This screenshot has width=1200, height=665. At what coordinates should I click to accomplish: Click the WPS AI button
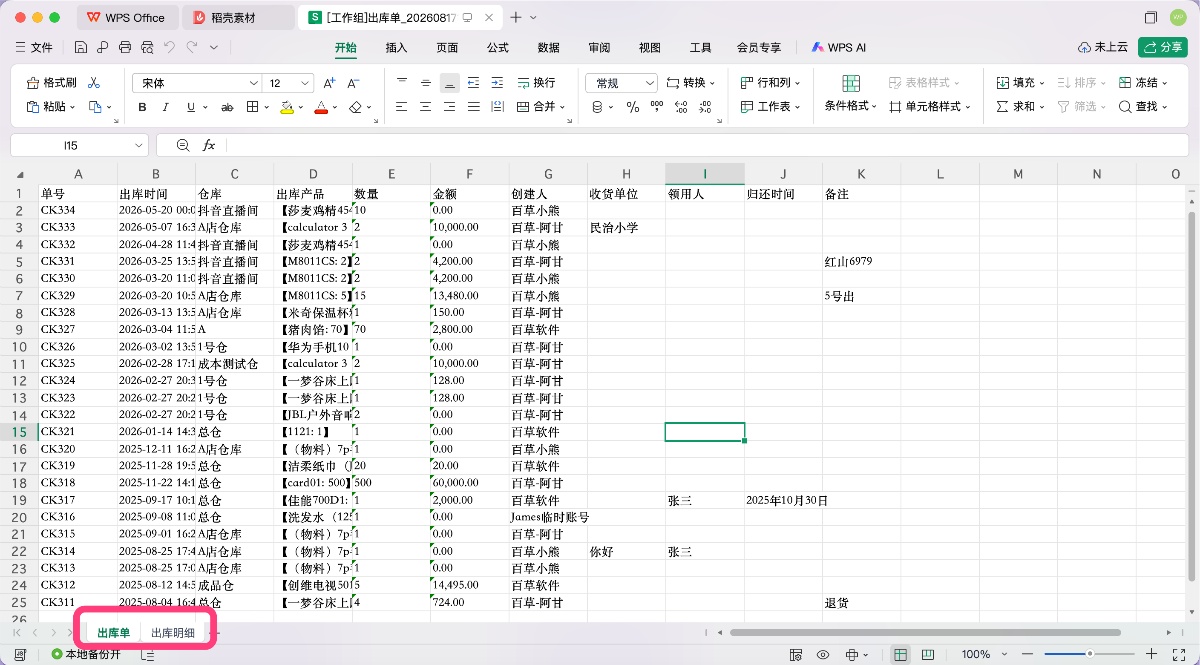click(838, 47)
